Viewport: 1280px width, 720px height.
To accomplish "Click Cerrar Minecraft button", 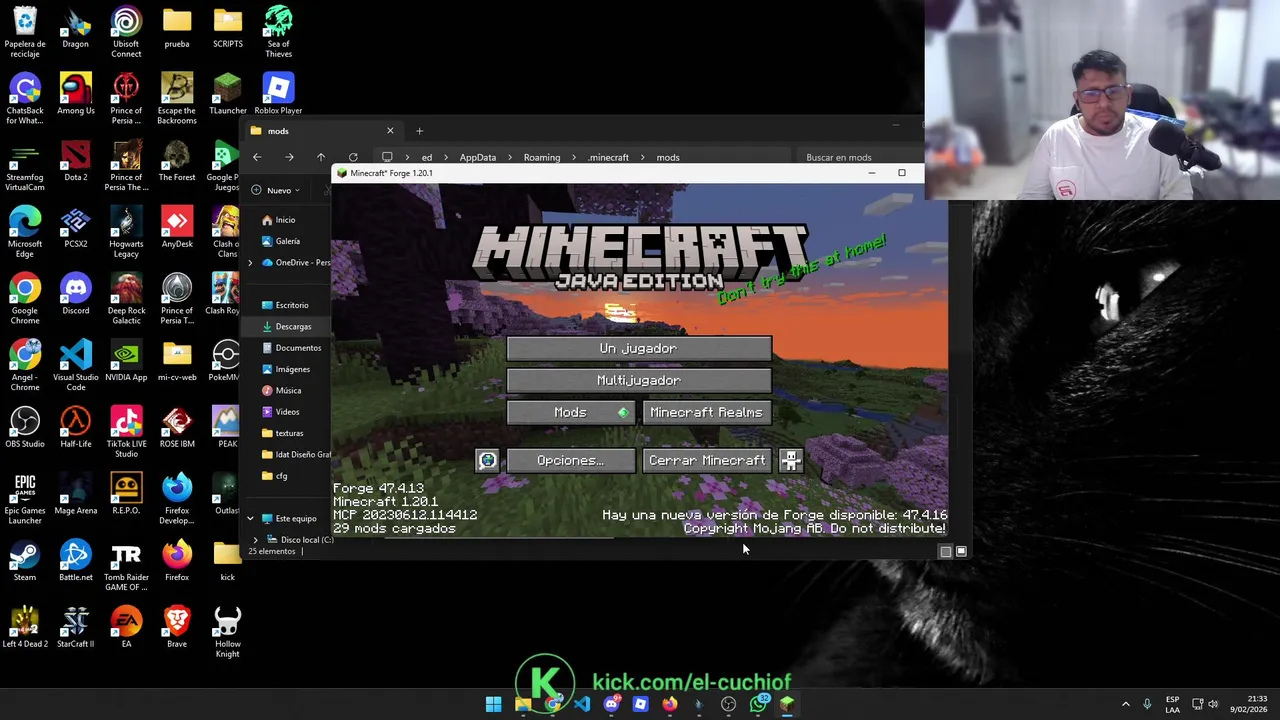I will point(706,460).
